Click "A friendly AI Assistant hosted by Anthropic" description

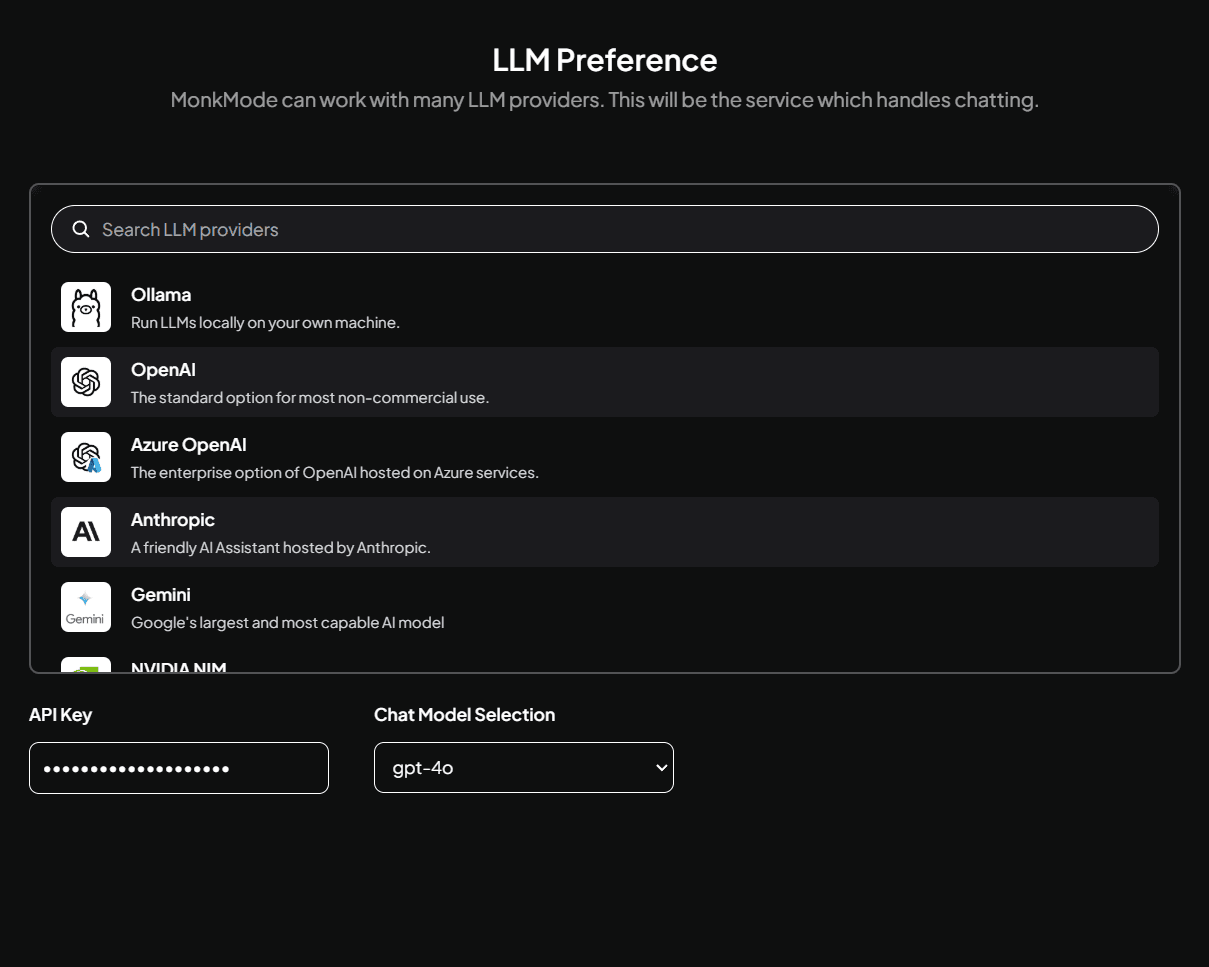(x=280, y=548)
